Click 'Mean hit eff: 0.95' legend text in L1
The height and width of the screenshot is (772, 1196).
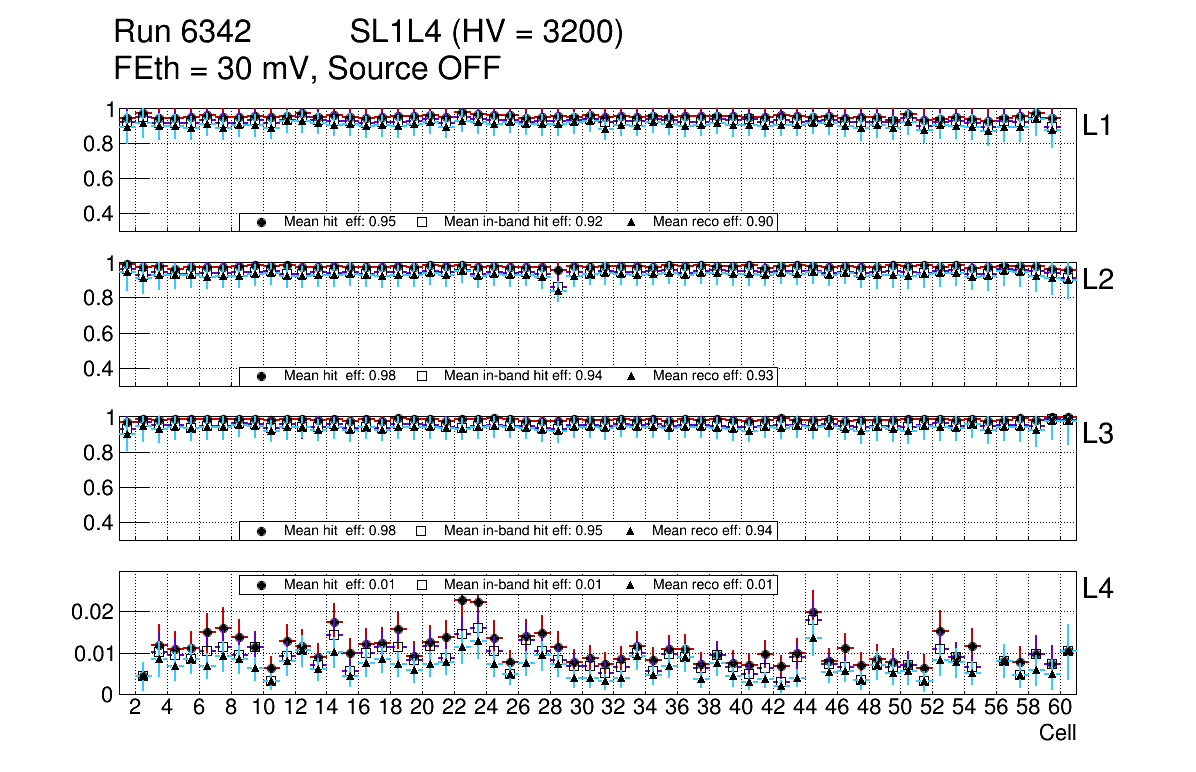[x=341, y=222]
